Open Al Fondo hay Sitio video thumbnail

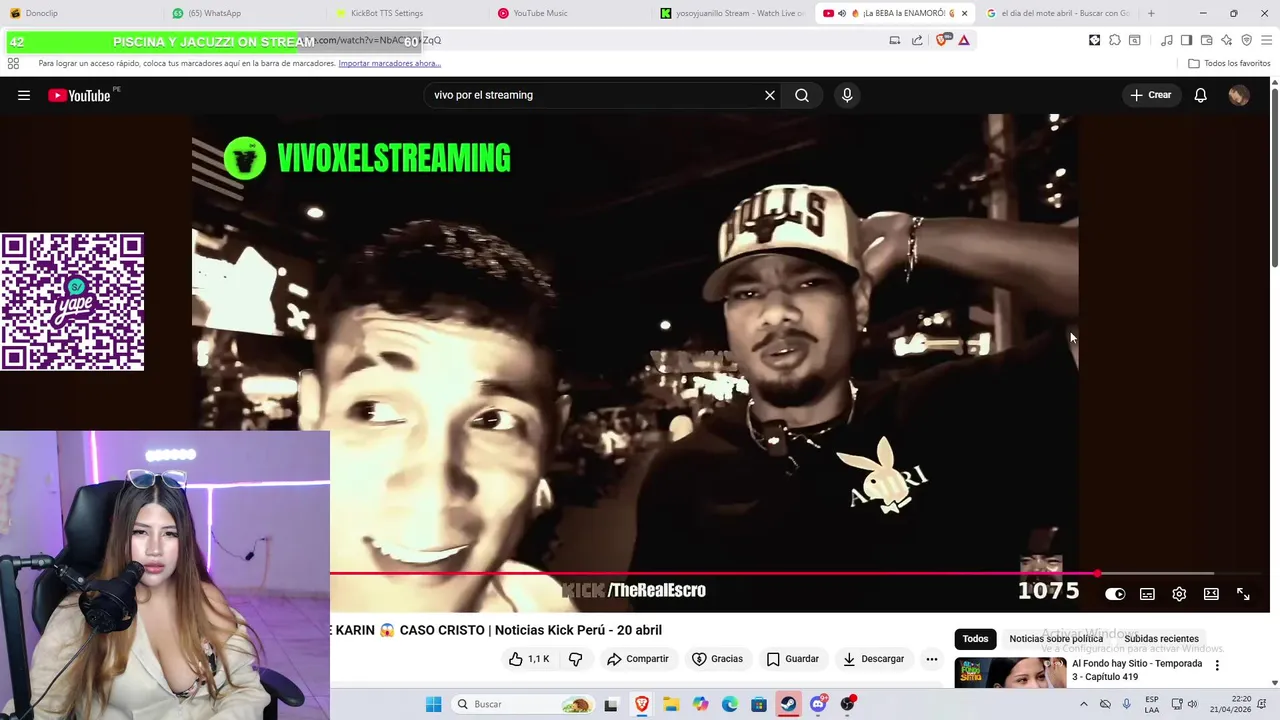(x=1010, y=673)
